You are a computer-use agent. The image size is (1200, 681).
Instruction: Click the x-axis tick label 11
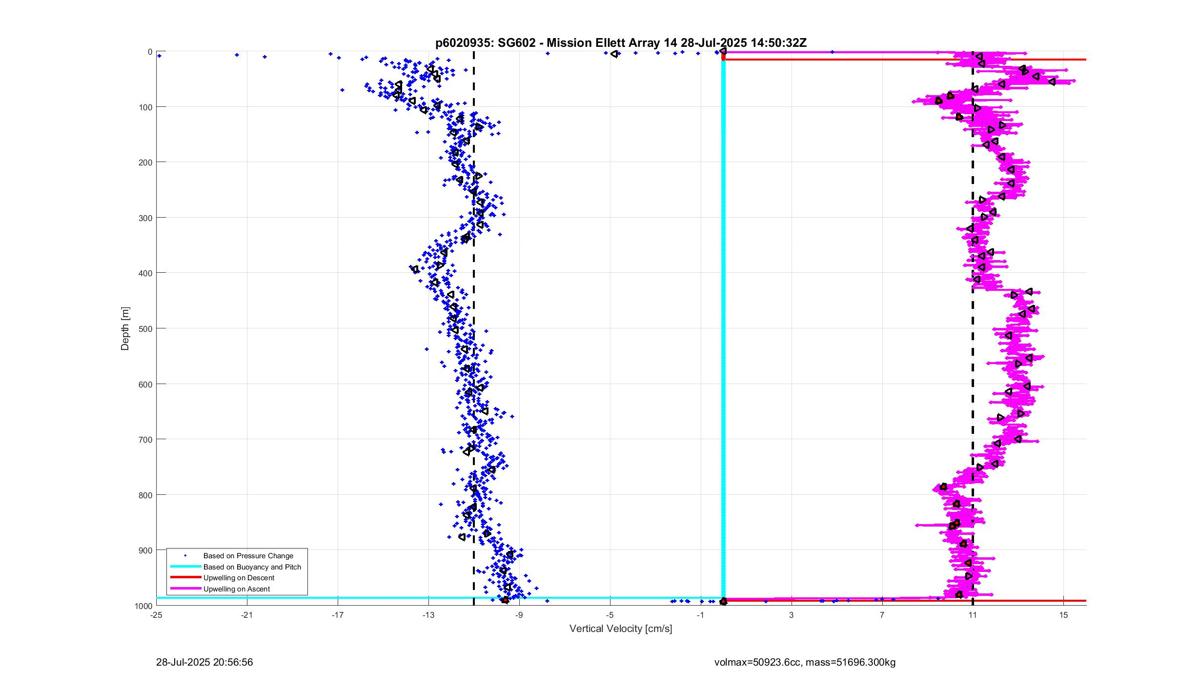pos(973,615)
